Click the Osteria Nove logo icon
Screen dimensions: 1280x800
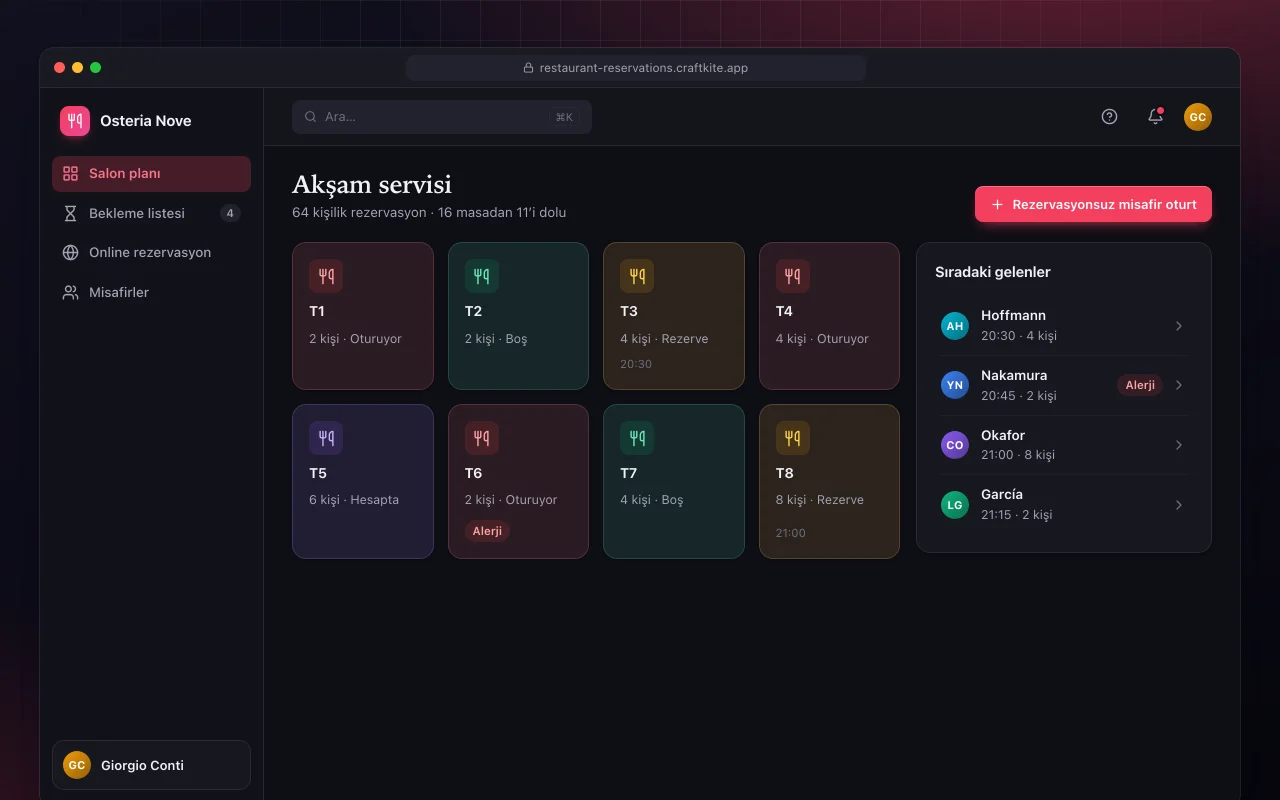pos(75,121)
